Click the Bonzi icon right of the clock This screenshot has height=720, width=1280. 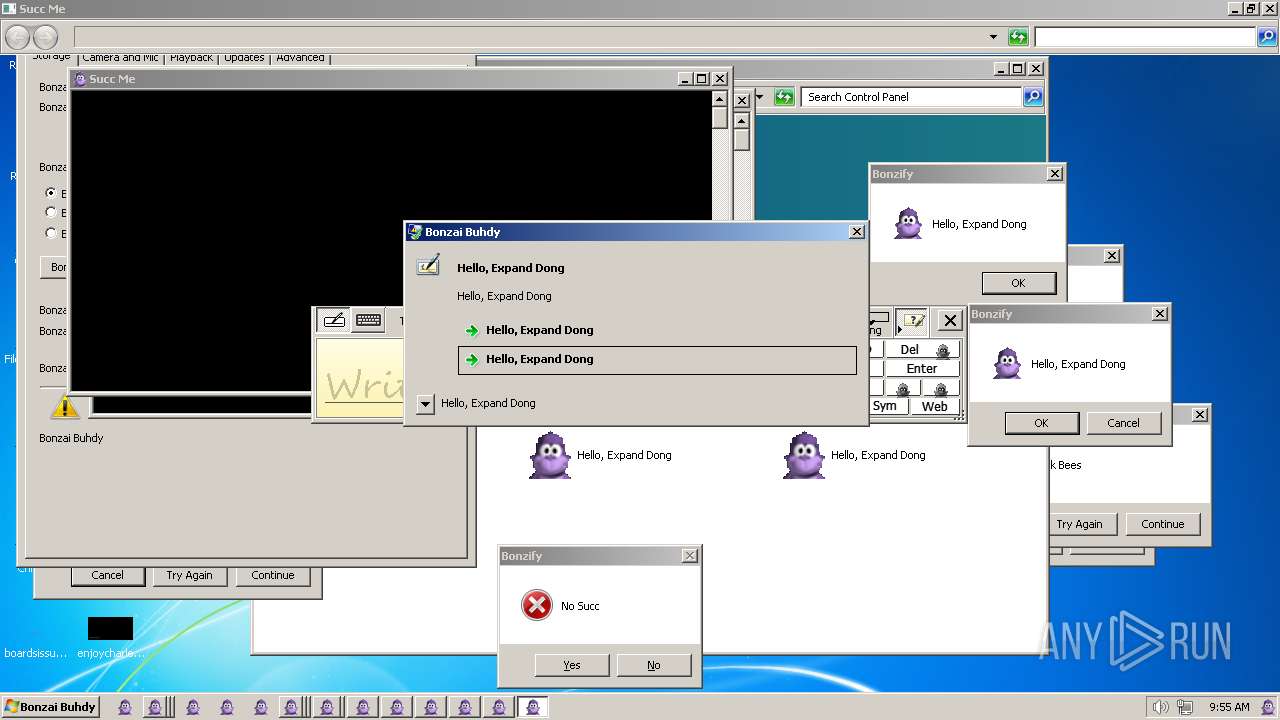pos(1267,707)
